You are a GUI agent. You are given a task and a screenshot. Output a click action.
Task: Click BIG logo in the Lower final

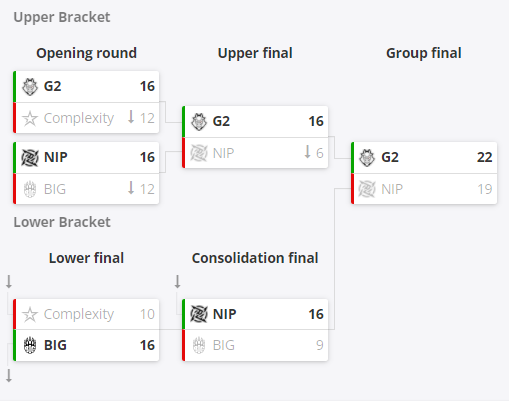30,345
